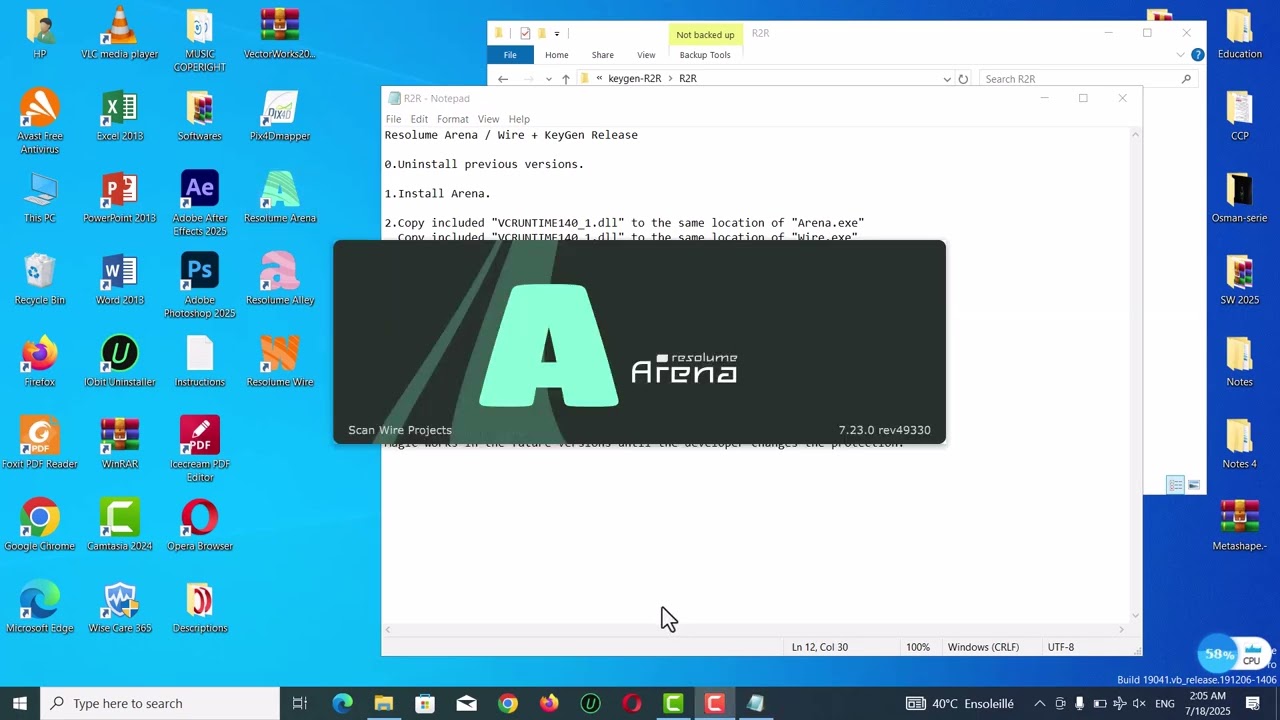The image size is (1280, 720).
Task: Go up one folder in Explorer
Action: coord(566,79)
